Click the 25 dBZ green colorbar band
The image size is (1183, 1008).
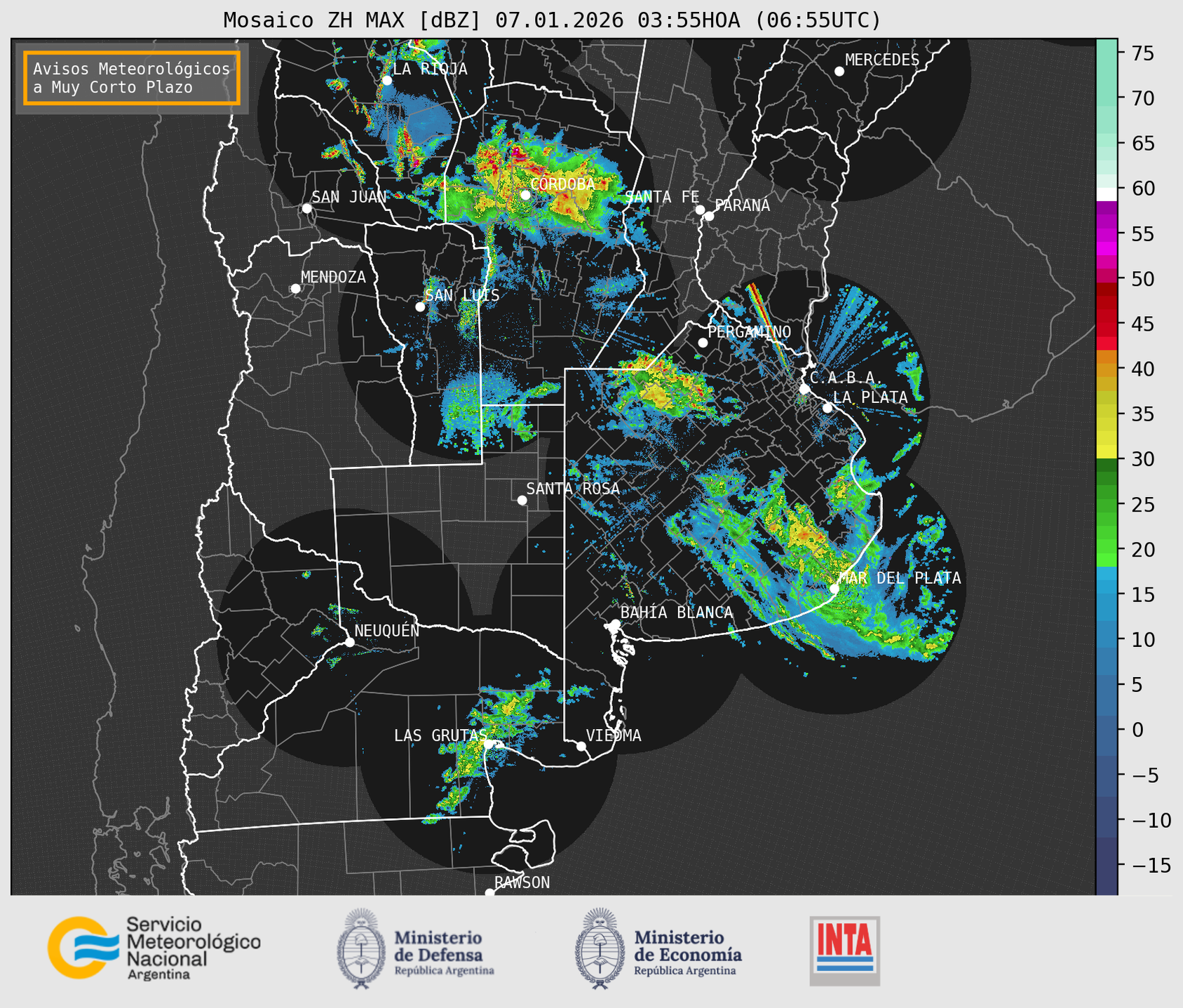tap(1107, 505)
